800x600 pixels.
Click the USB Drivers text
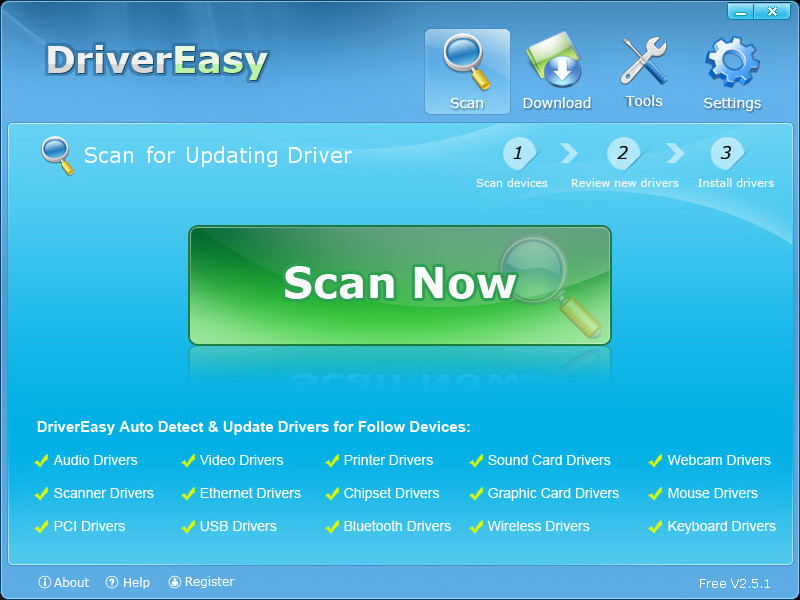tap(238, 527)
